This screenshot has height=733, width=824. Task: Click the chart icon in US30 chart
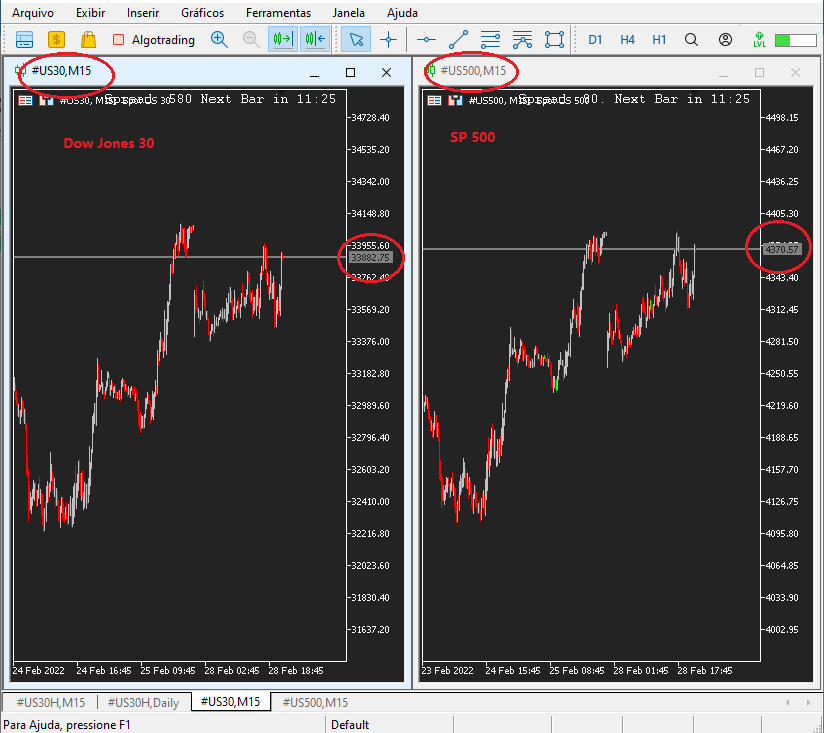(46, 100)
